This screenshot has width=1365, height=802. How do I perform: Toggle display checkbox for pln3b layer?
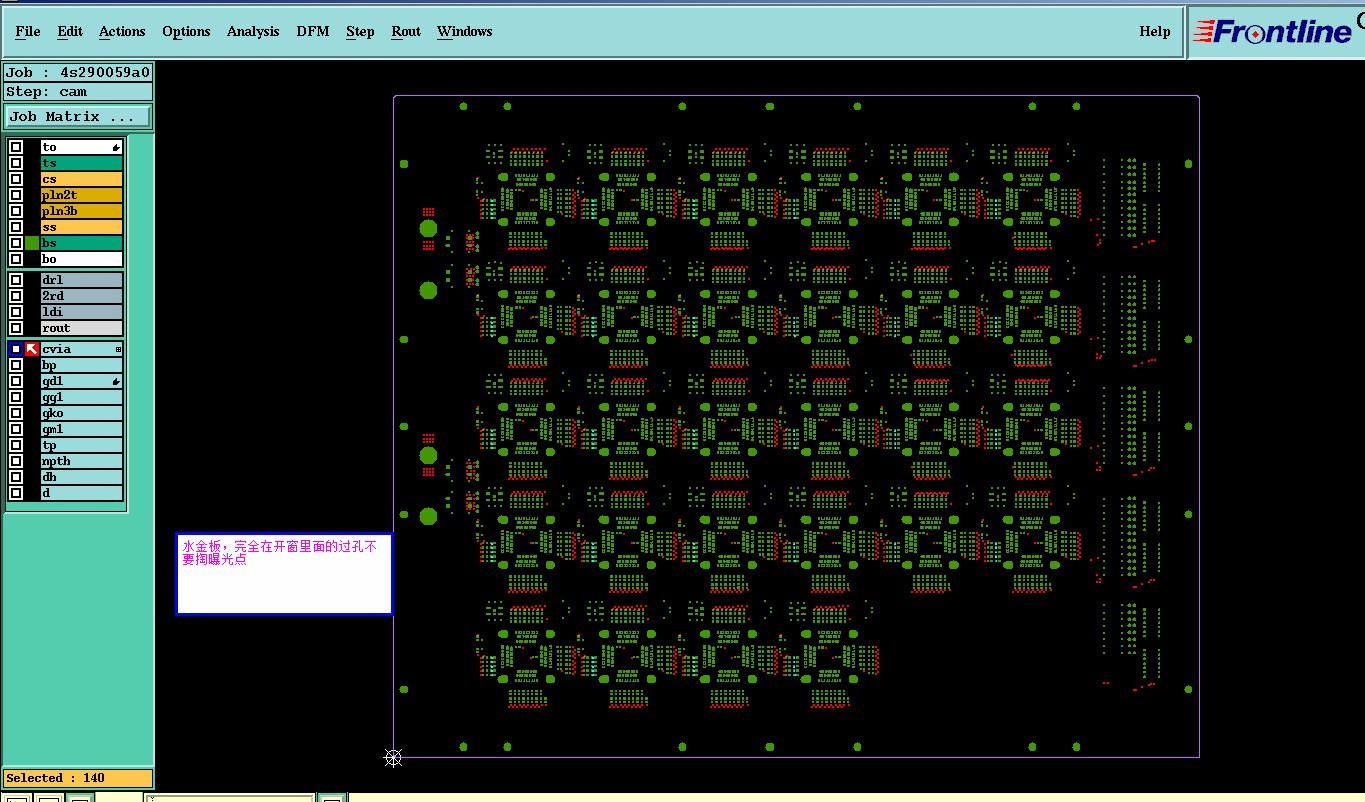point(16,211)
